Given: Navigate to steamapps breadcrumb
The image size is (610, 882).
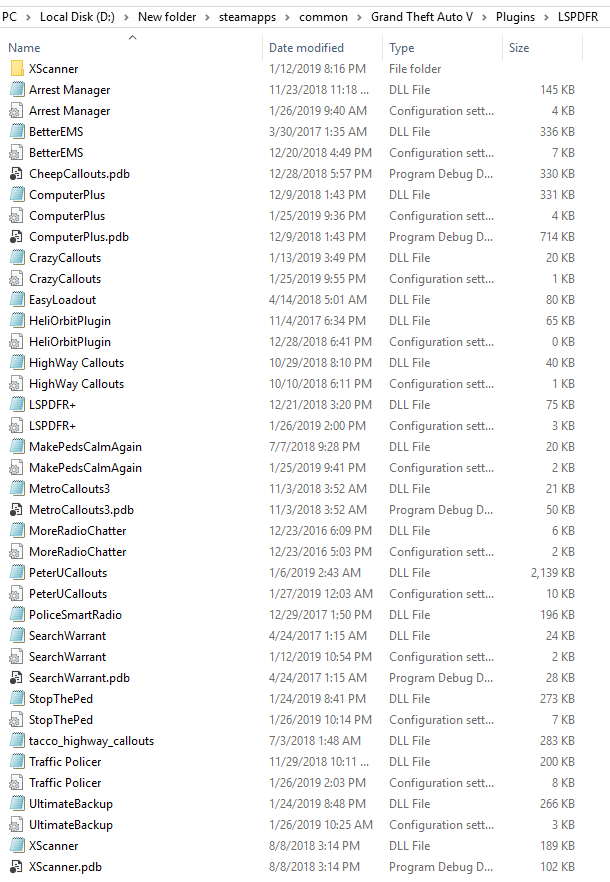Looking at the screenshot, I should pos(248,17).
